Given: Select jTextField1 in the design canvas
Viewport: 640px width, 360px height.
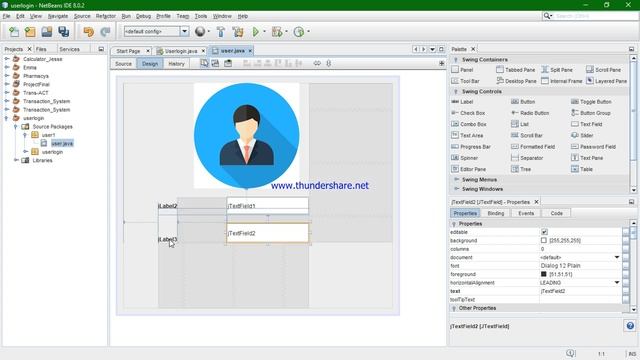Looking at the screenshot, I should click(x=267, y=206).
